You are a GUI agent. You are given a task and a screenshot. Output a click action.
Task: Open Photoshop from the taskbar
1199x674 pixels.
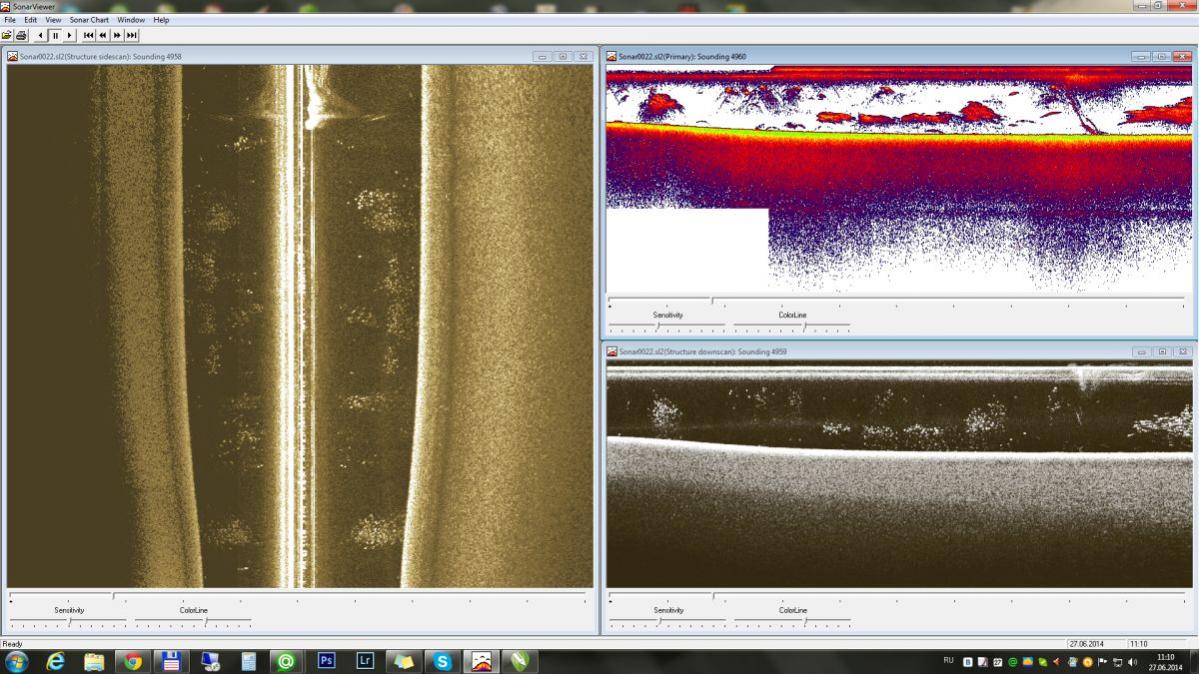point(326,661)
